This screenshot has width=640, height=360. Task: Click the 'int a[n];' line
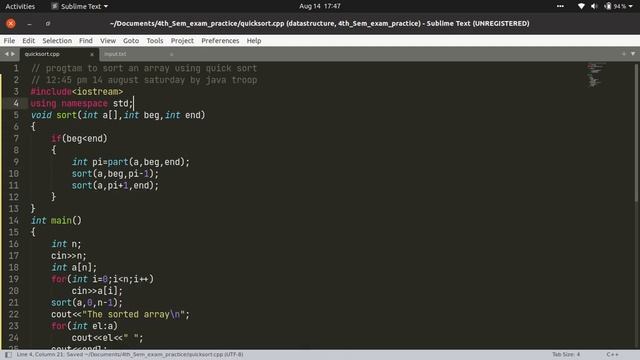click(x=74, y=267)
